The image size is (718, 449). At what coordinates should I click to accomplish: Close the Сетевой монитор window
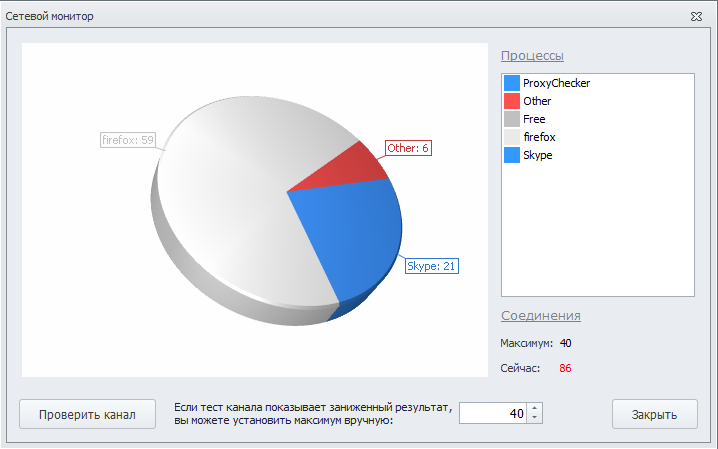point(696,16)
